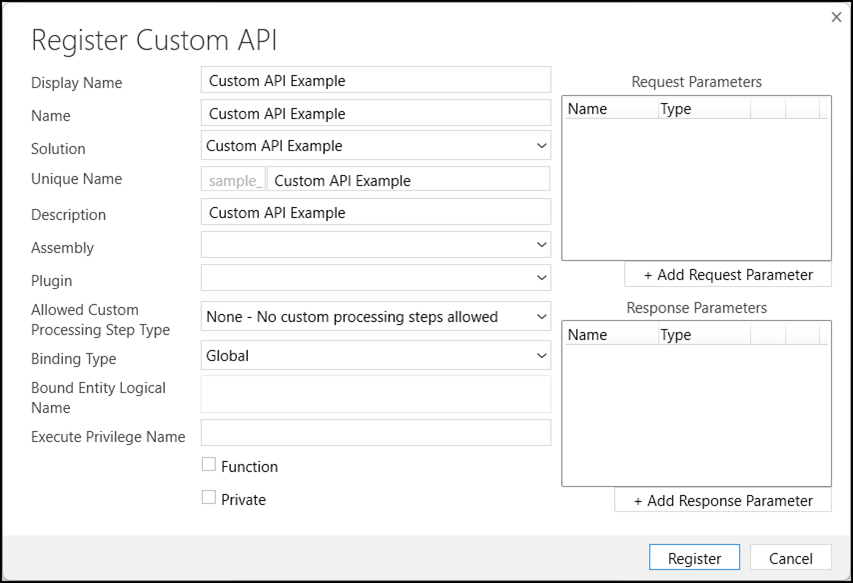Screen dimensions: 853x583
Task: Click the Register button
Action: (694, 558)
